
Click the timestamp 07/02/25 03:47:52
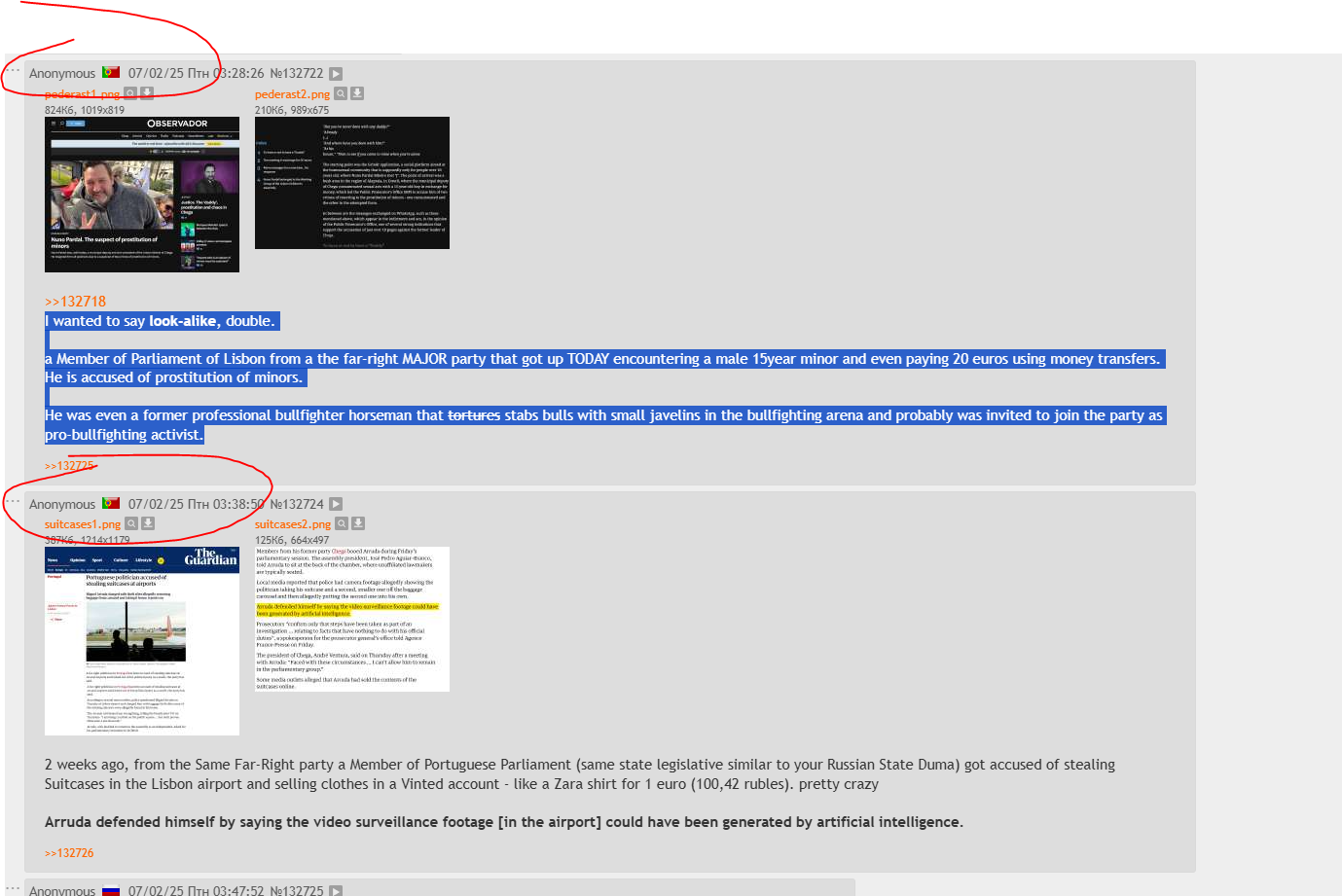coord(196,890)
